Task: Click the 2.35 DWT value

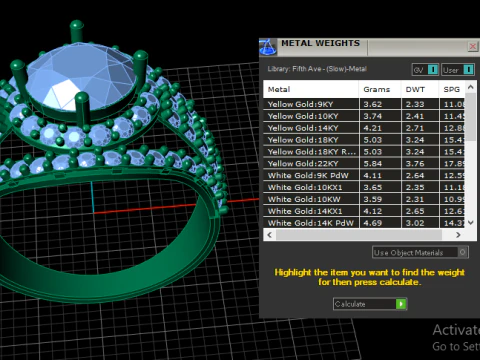Action: pyautogui.click(x=415, y=187)
